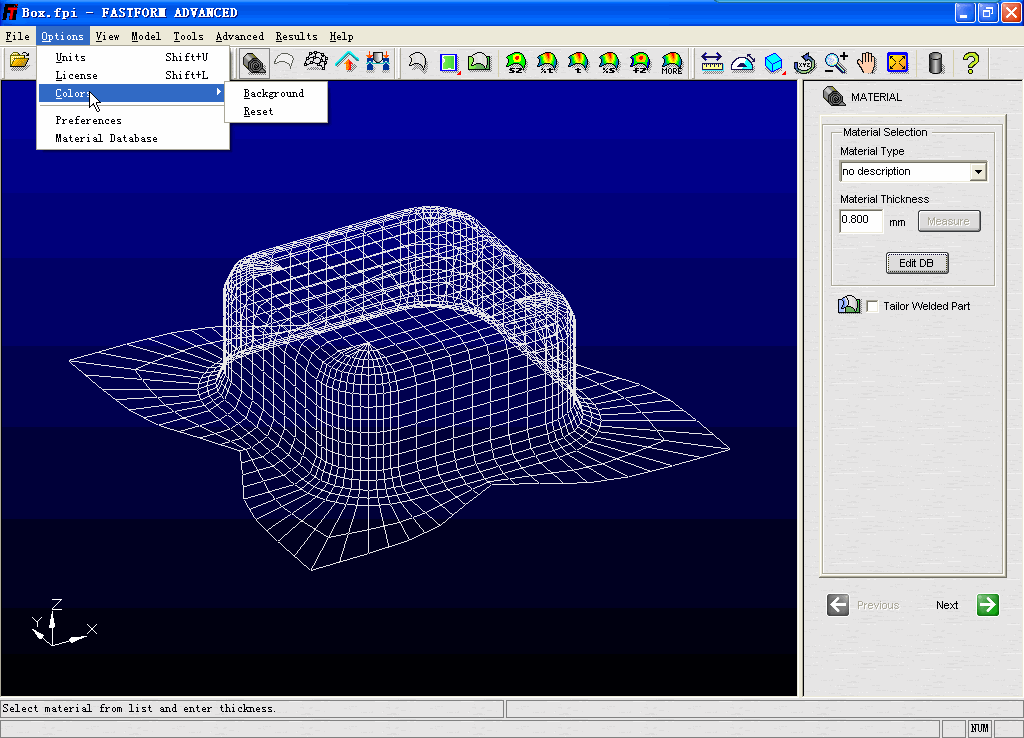Open the File menu
Image resolution: width=1024 pixels, height=738 pixels.
coord(18,37)
